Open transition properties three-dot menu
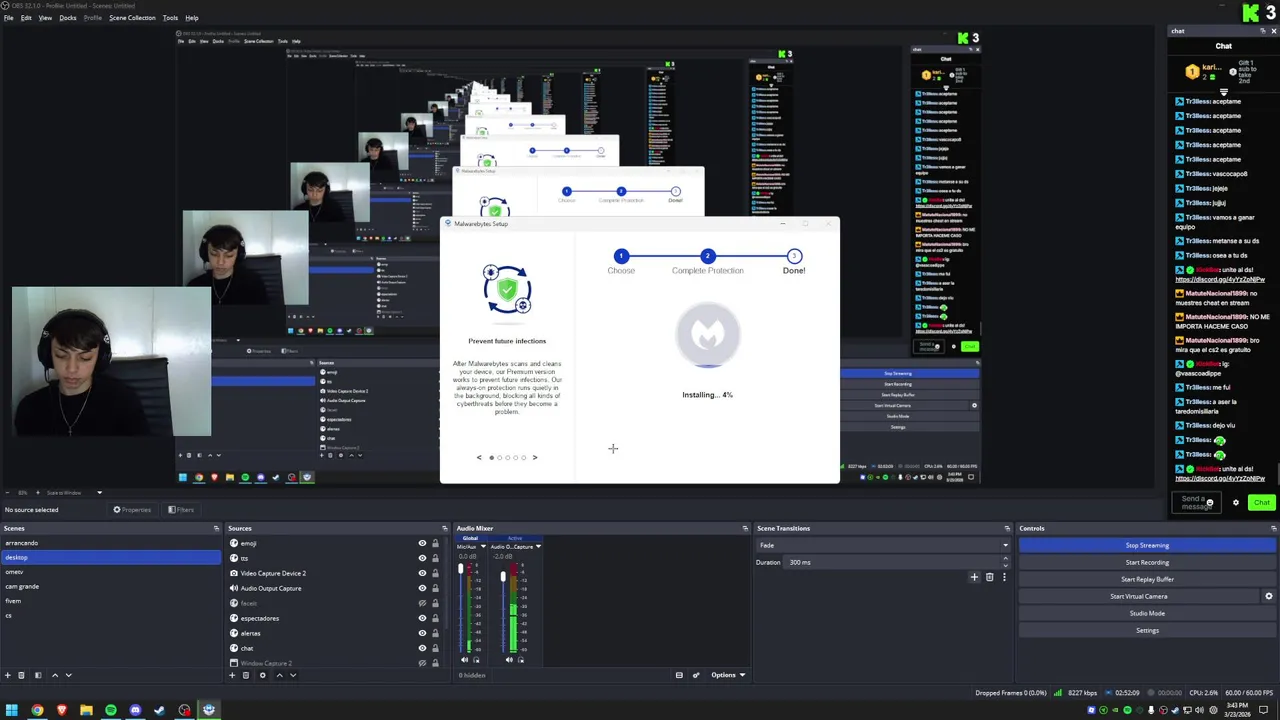 pyautogui.click(x=1004, y=577)
